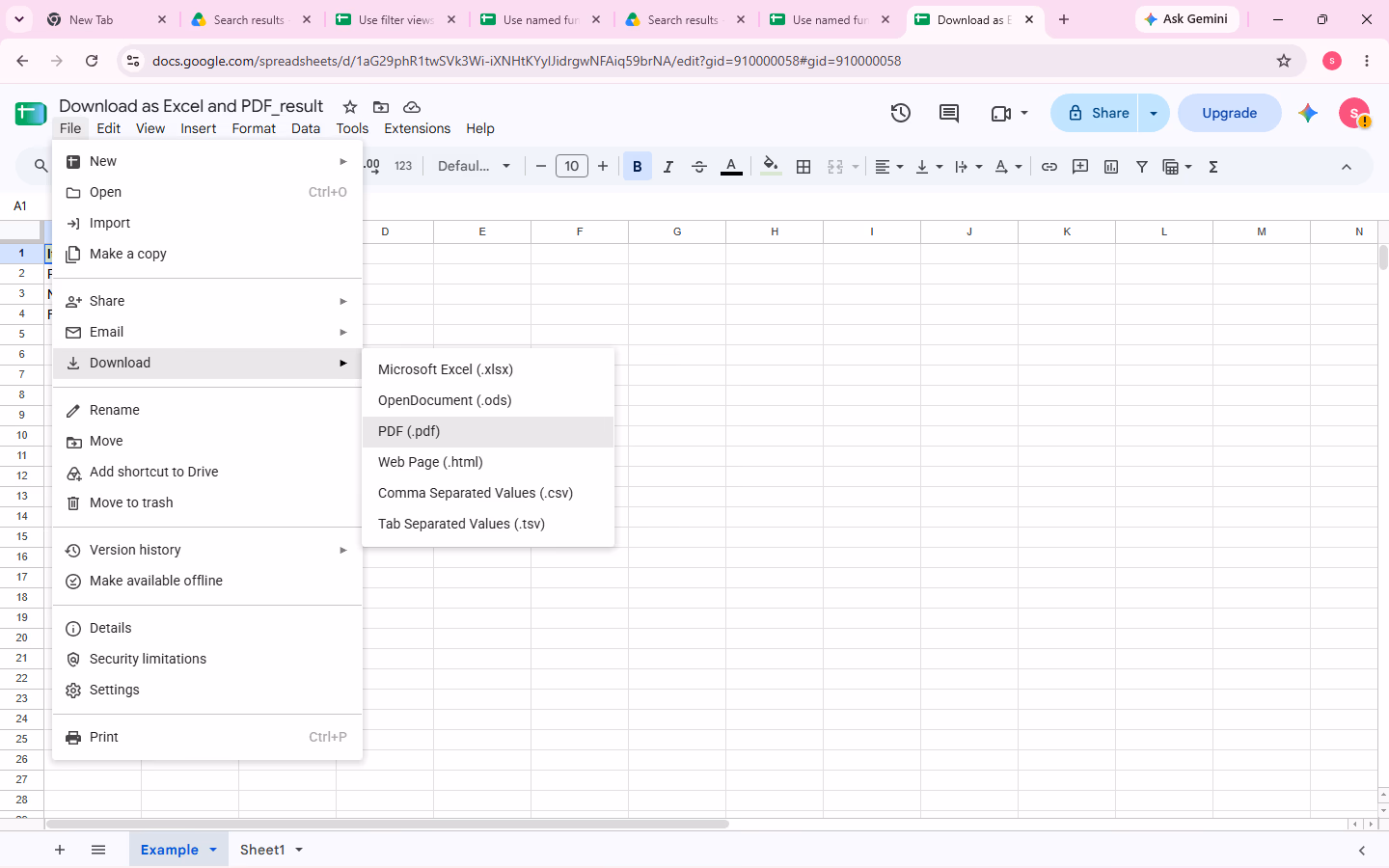Bookmark this page with star icon
The height and width of the screenshot is (868, 1389).
pyautogui.click(x=1284, y=61)
